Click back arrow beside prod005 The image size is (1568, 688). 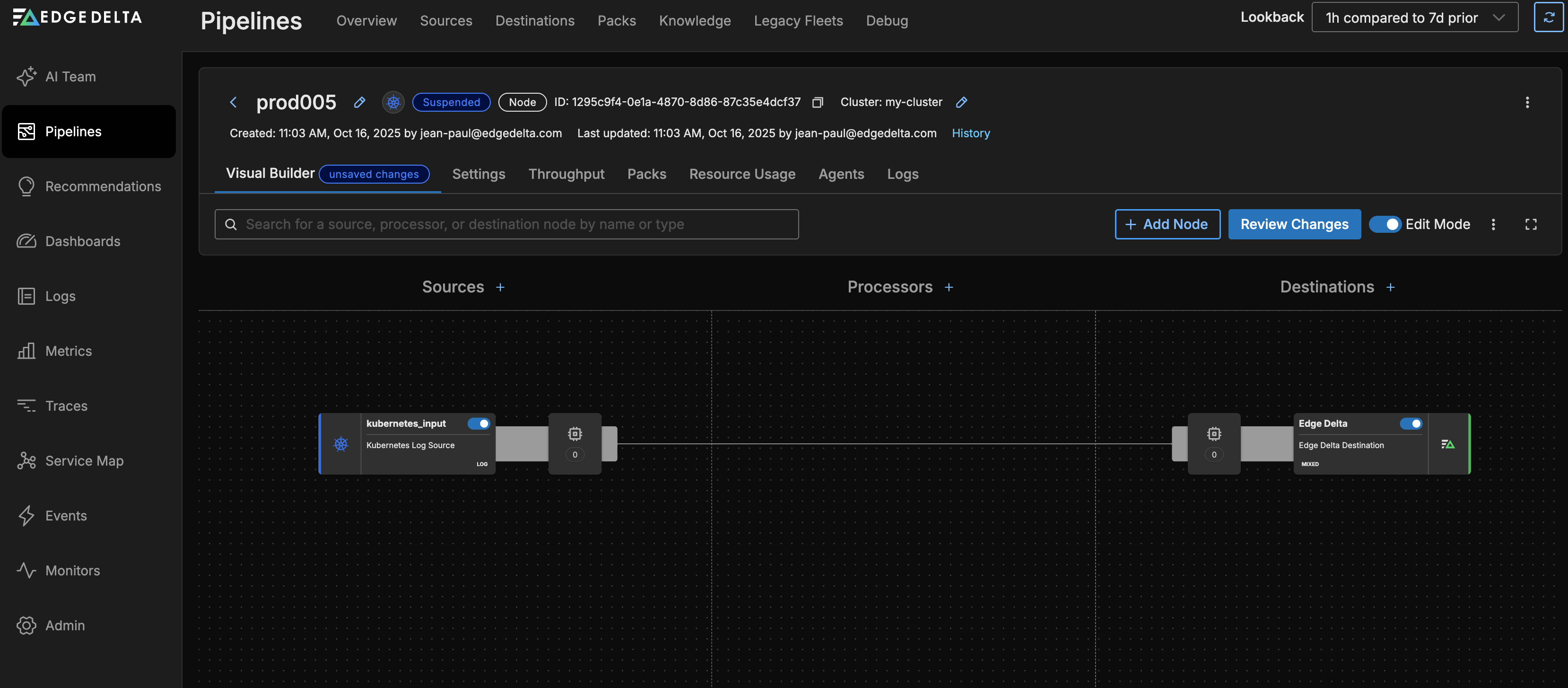point(233,102)
